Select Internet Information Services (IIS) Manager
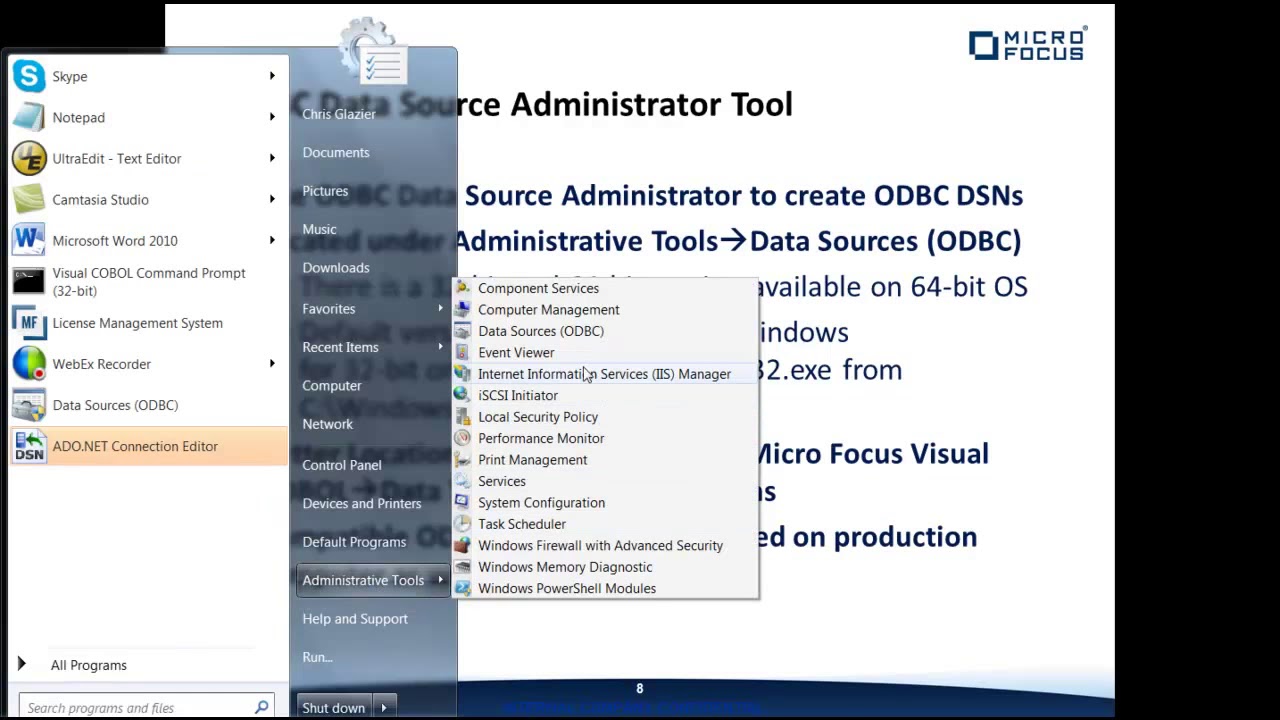1280x720 pixels. 604,374
